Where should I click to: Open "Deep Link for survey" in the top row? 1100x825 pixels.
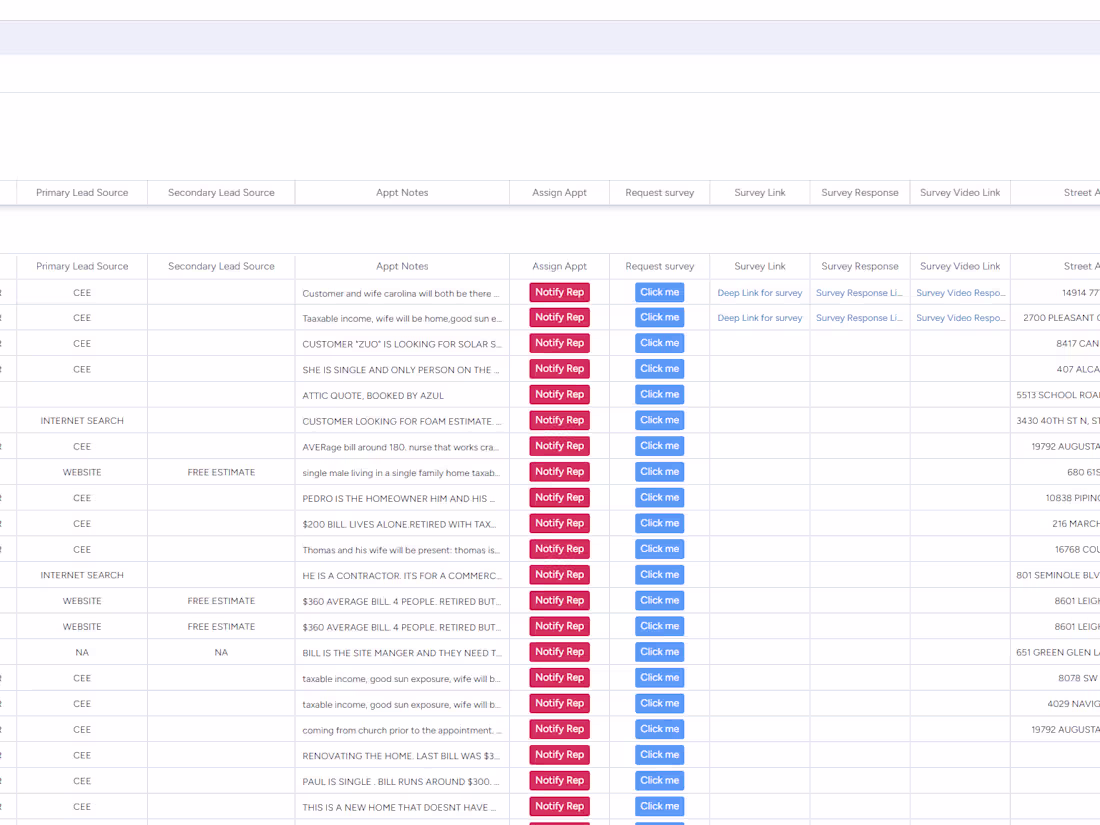point(759,292)
